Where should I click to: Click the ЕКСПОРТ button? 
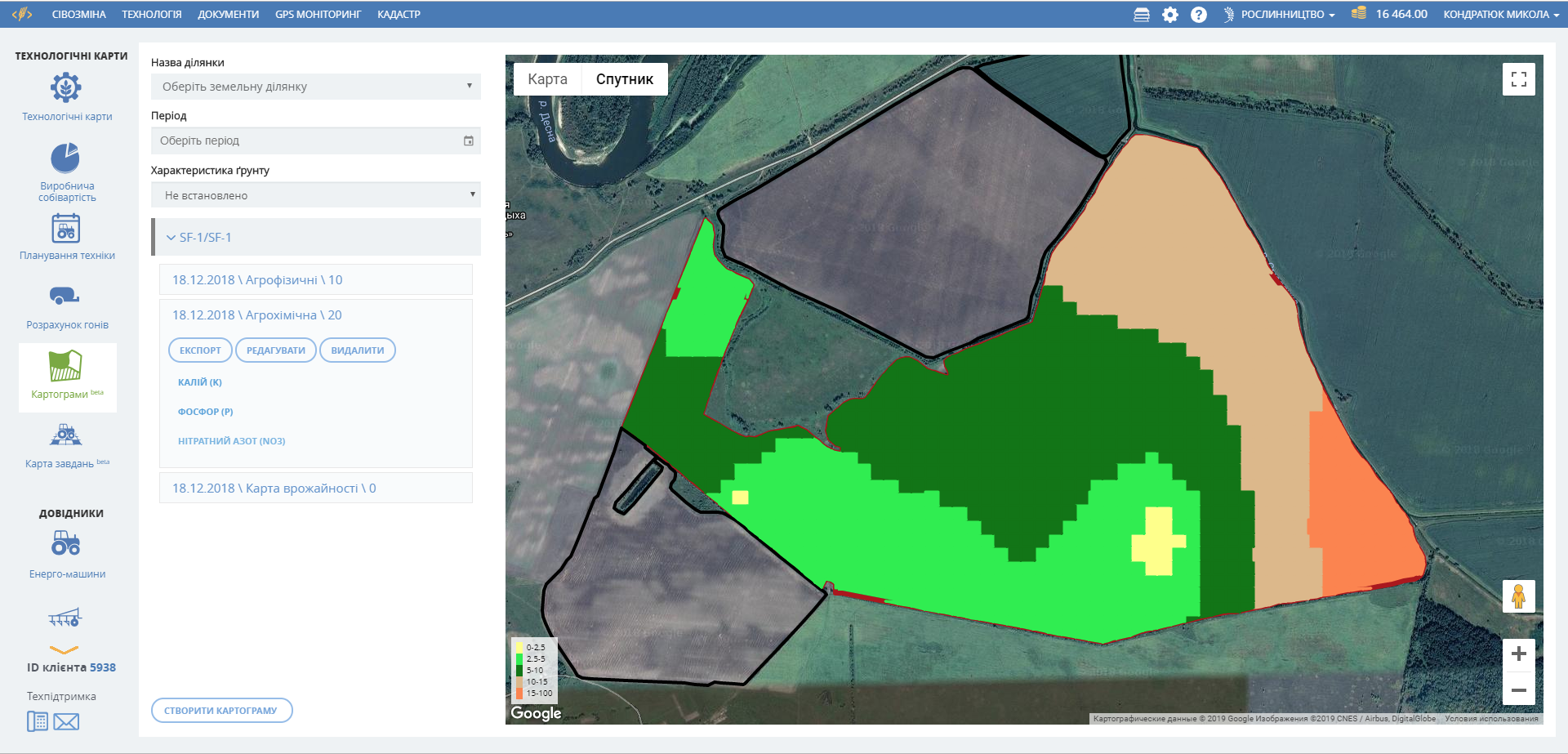pyautogui.click(x=200, y=350)
